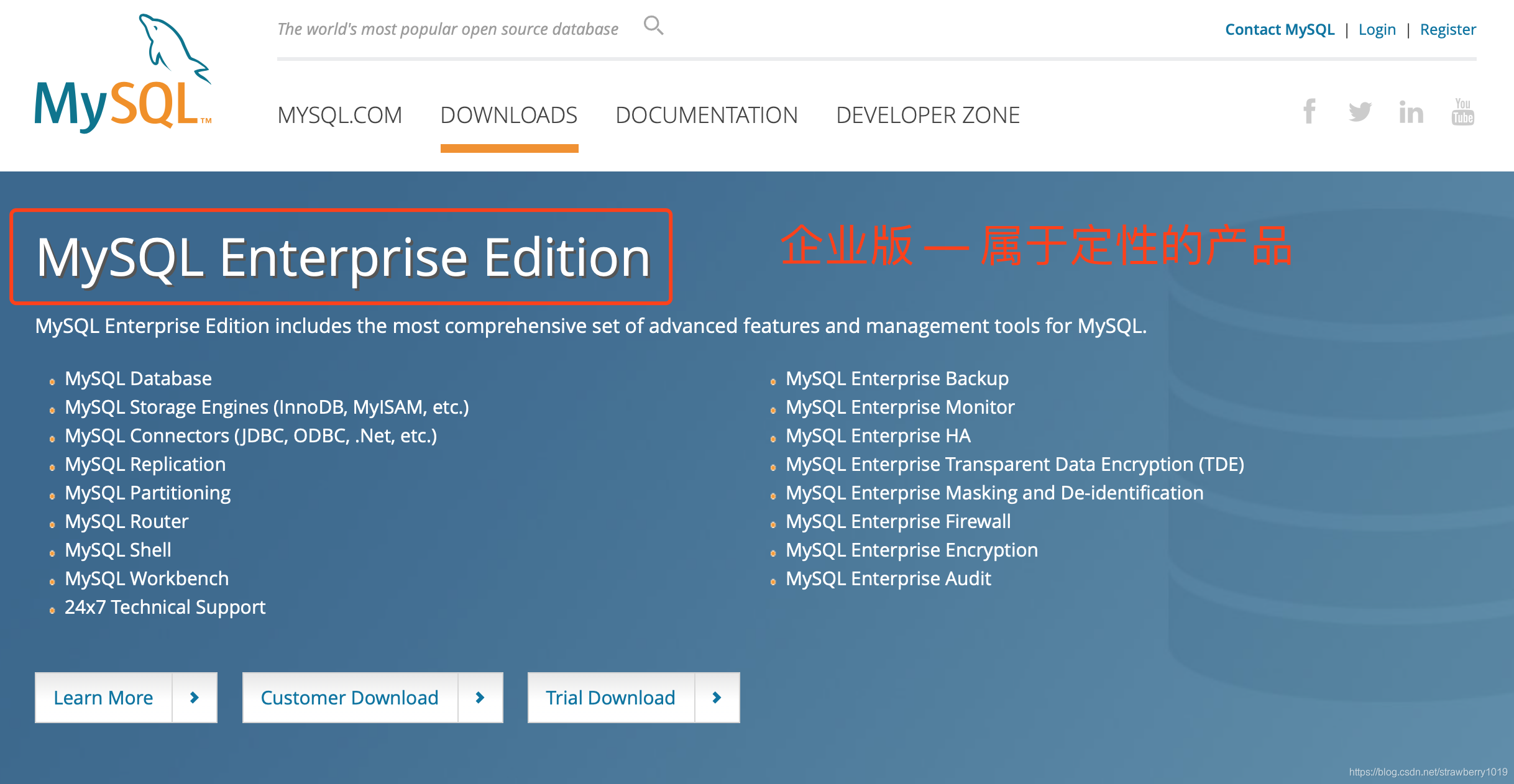Click the 'MySQL Enterprise Audit' item
Image resolution: width=1514 pixels, height=784 pixels.
888,578
